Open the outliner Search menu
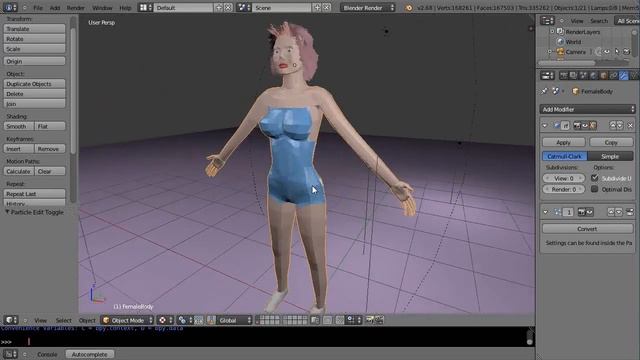 (x=599, y=21)
